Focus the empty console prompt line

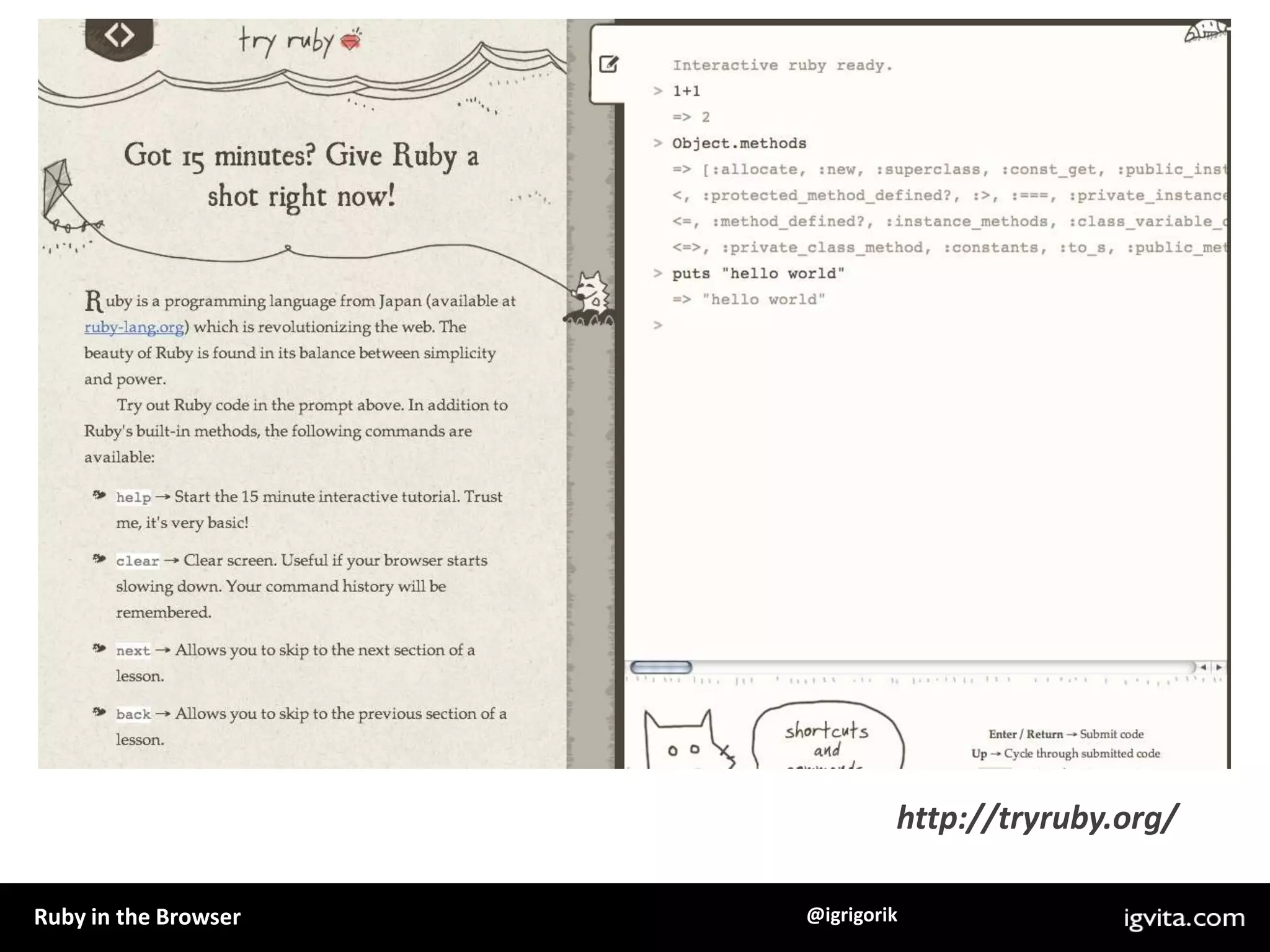pyautogui.click(x=939, y=325)
